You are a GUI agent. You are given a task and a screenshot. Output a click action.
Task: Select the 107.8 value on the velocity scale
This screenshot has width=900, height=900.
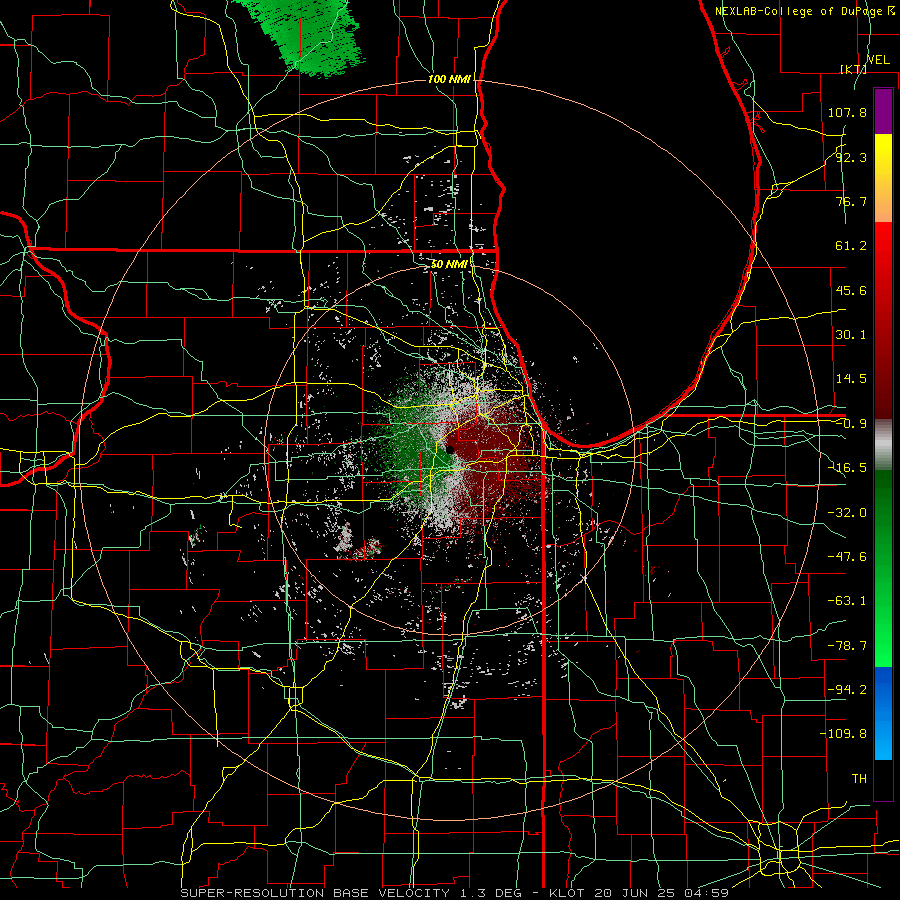click(x=847, y=112)
